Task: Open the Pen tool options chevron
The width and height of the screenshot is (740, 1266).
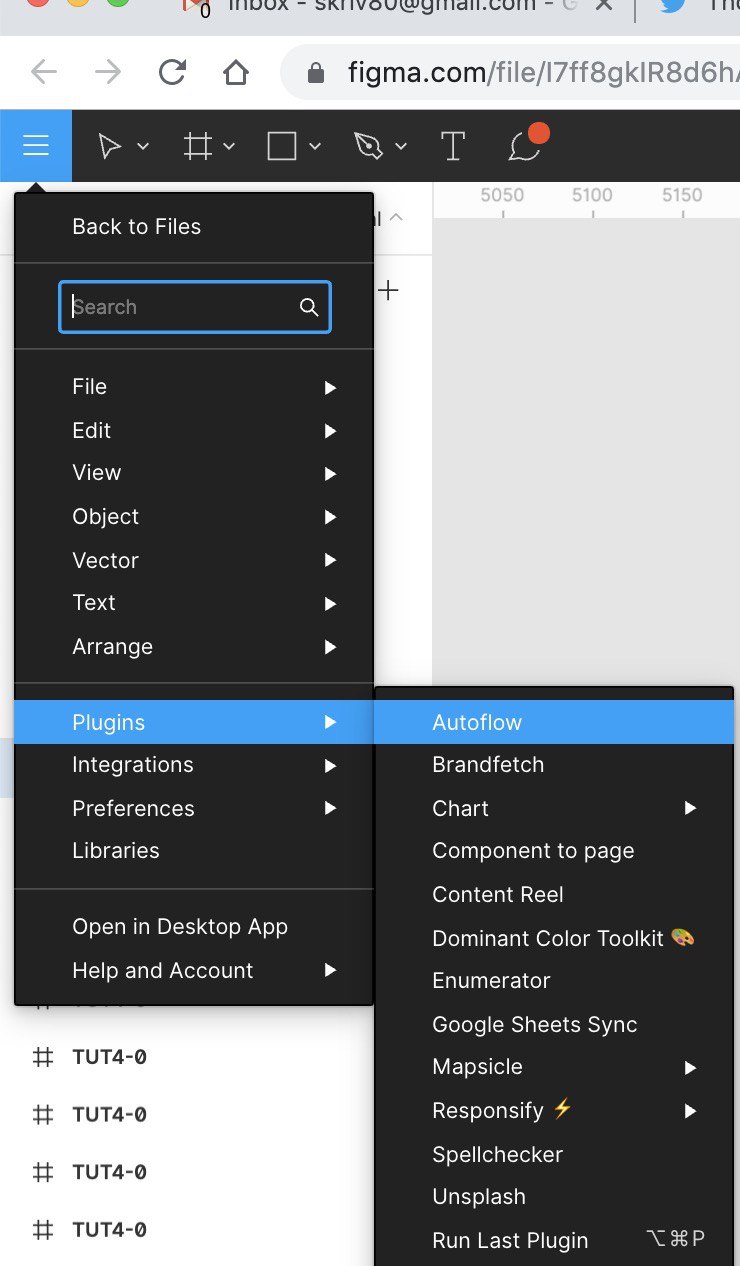Action: 401,147
